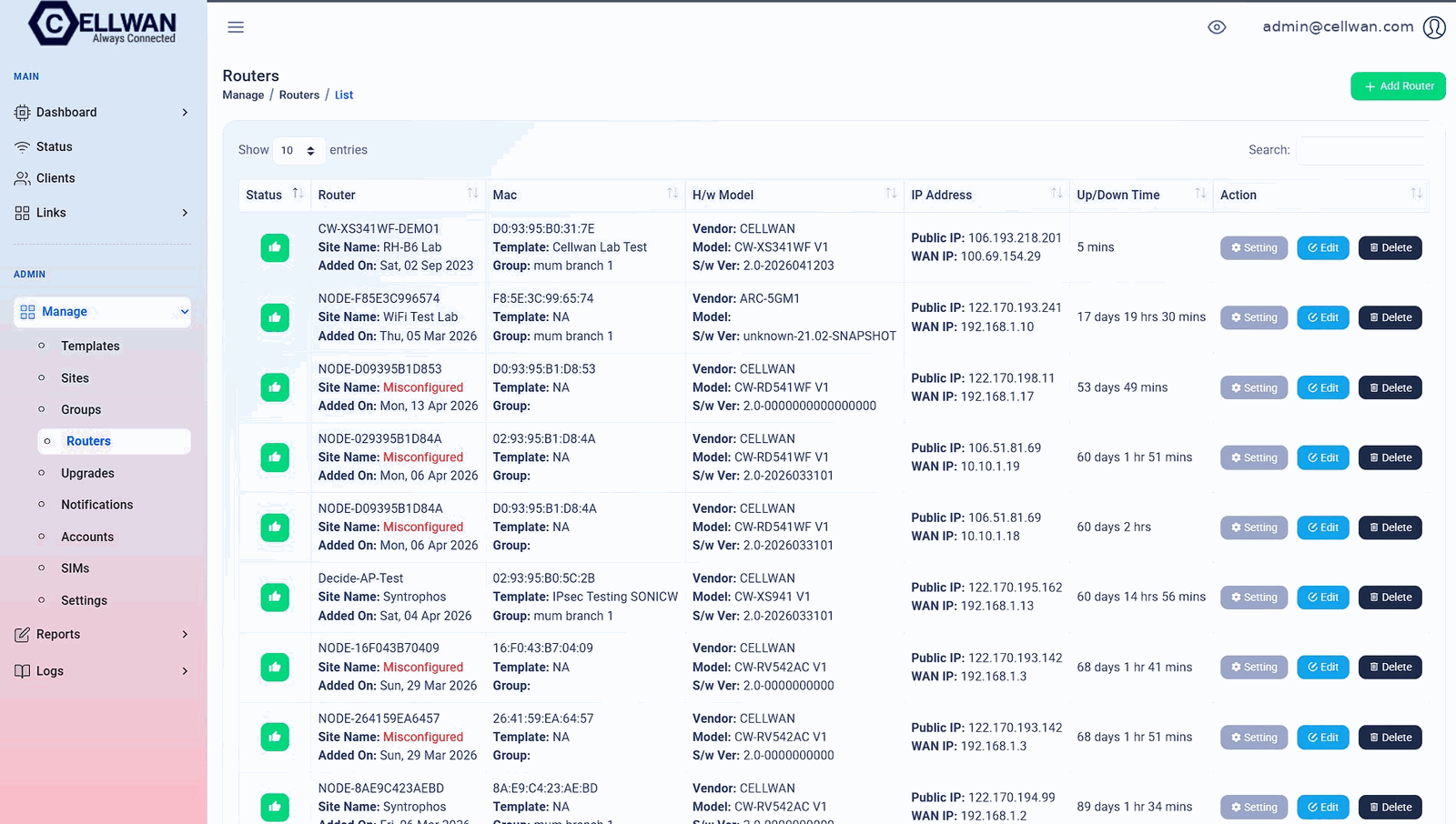The width and height of the screenshot is (1456, 824).
Task: Sort table by Router column
Action: pyautogui.click(x=398, y=195)
